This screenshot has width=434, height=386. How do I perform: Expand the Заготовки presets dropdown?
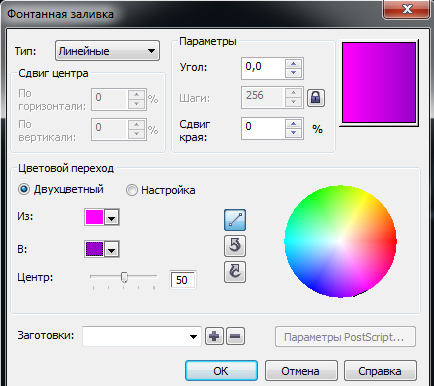coord(193,336)
